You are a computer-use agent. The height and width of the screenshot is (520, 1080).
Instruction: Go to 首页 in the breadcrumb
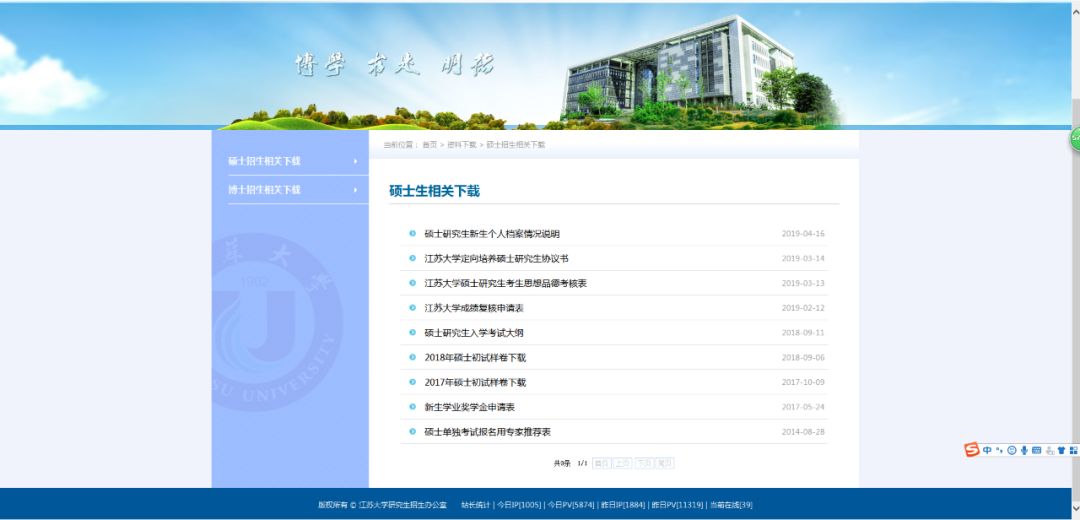coord(430,145)
